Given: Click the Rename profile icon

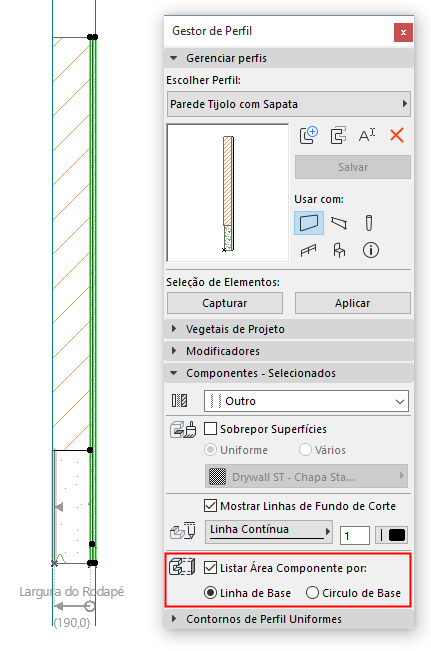Looking at the screenshot, I should click(367, 135).
